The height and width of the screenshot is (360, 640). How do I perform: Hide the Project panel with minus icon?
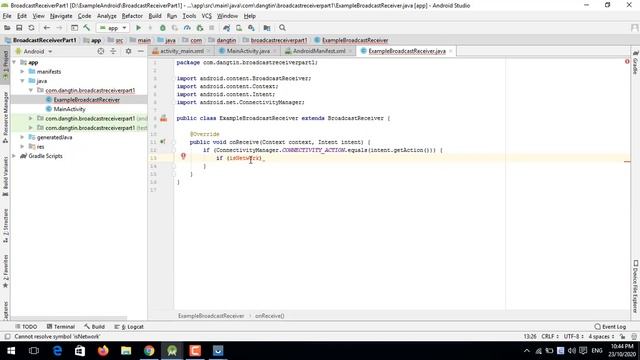[x=140, y=51]
